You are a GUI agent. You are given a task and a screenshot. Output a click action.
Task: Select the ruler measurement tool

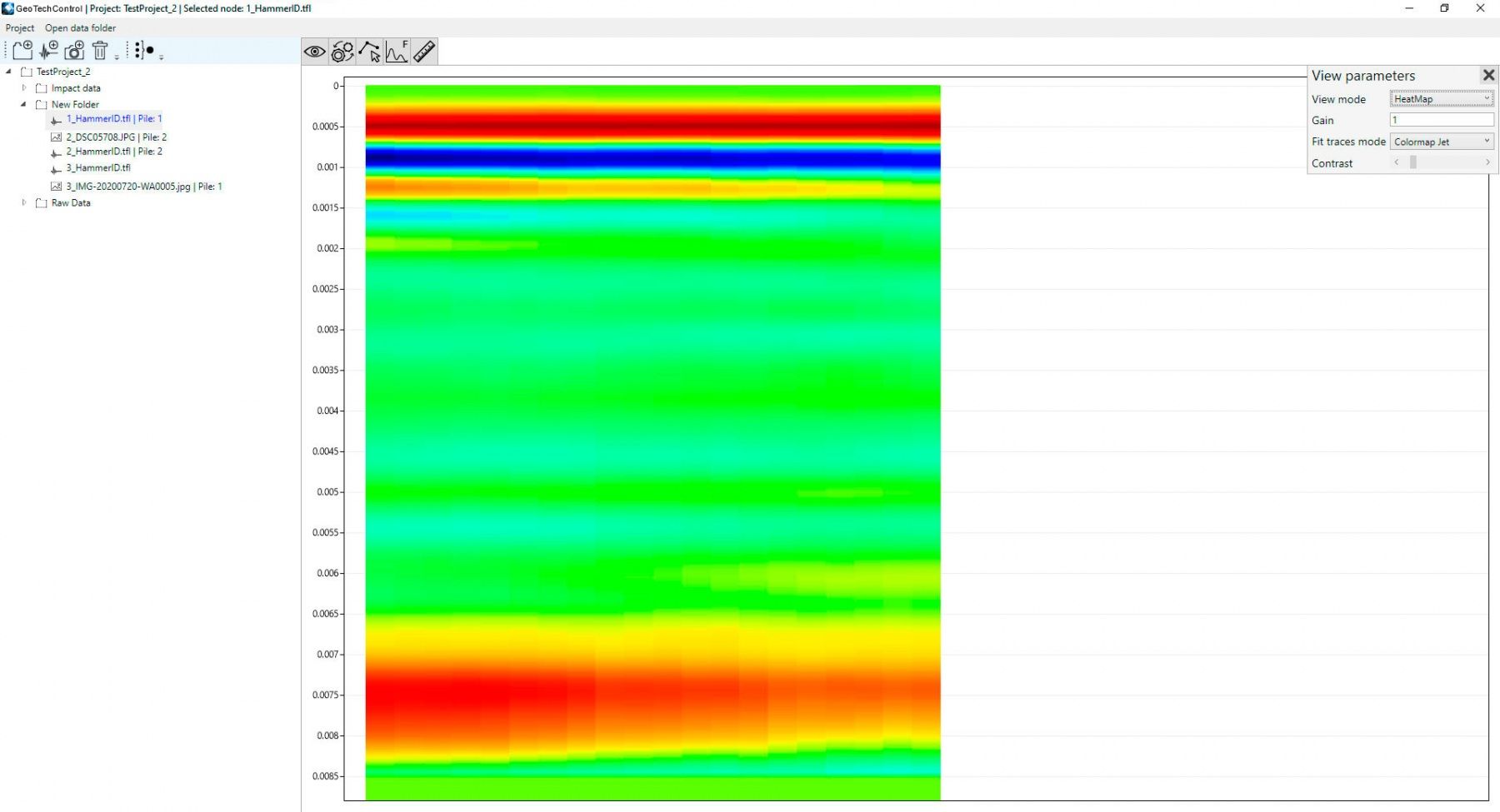424,52
